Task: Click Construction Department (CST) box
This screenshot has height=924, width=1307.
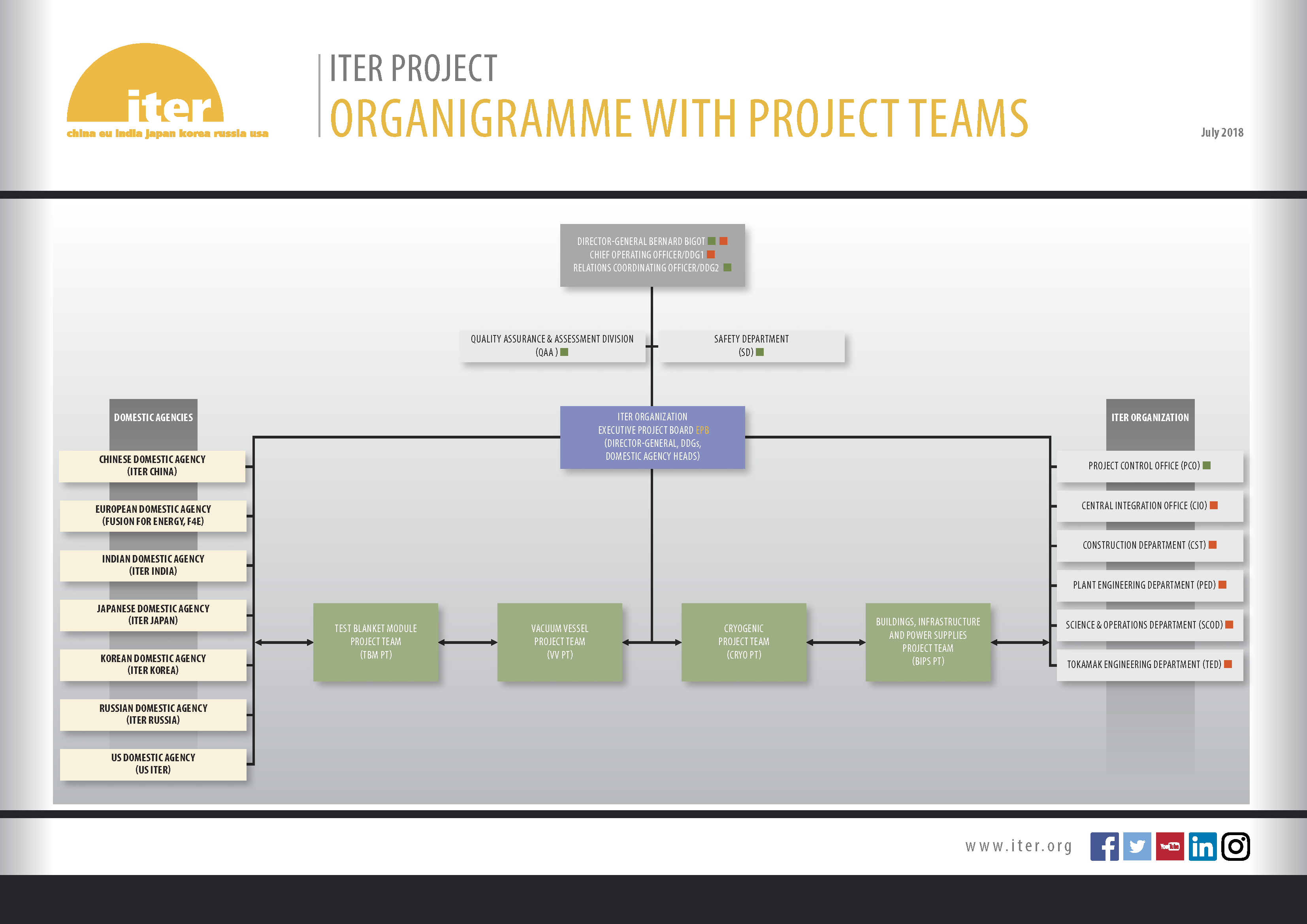Action: 1150,546
